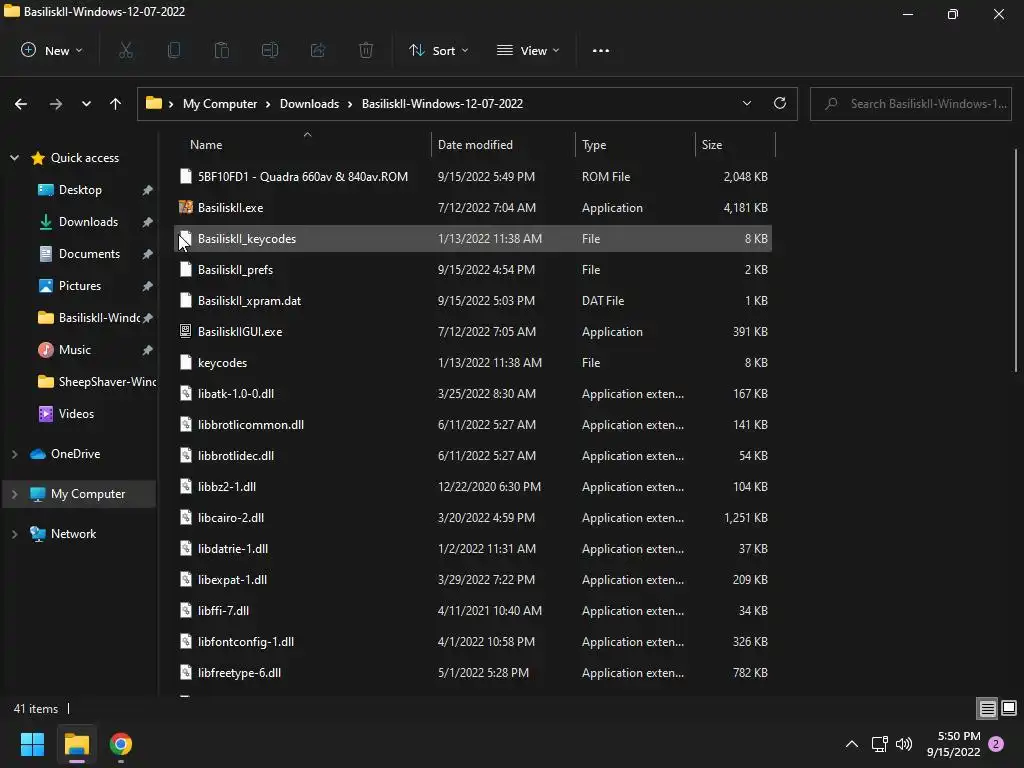Select Documents in the sidebar
The height and width of the screenshot is (768, 1024).
(x=89, y=254)
